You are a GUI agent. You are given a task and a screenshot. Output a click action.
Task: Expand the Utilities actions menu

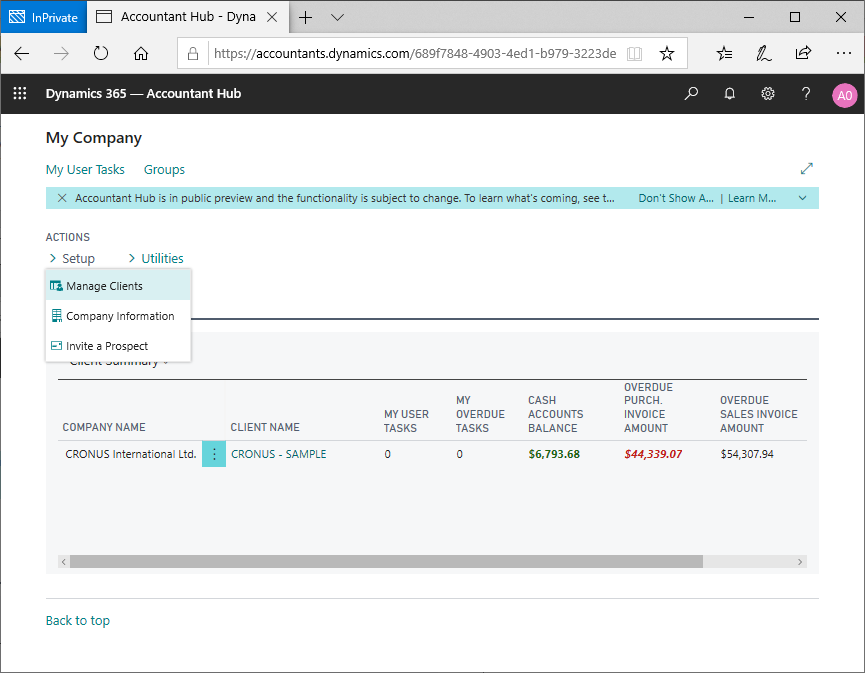[x=156, y=258]
